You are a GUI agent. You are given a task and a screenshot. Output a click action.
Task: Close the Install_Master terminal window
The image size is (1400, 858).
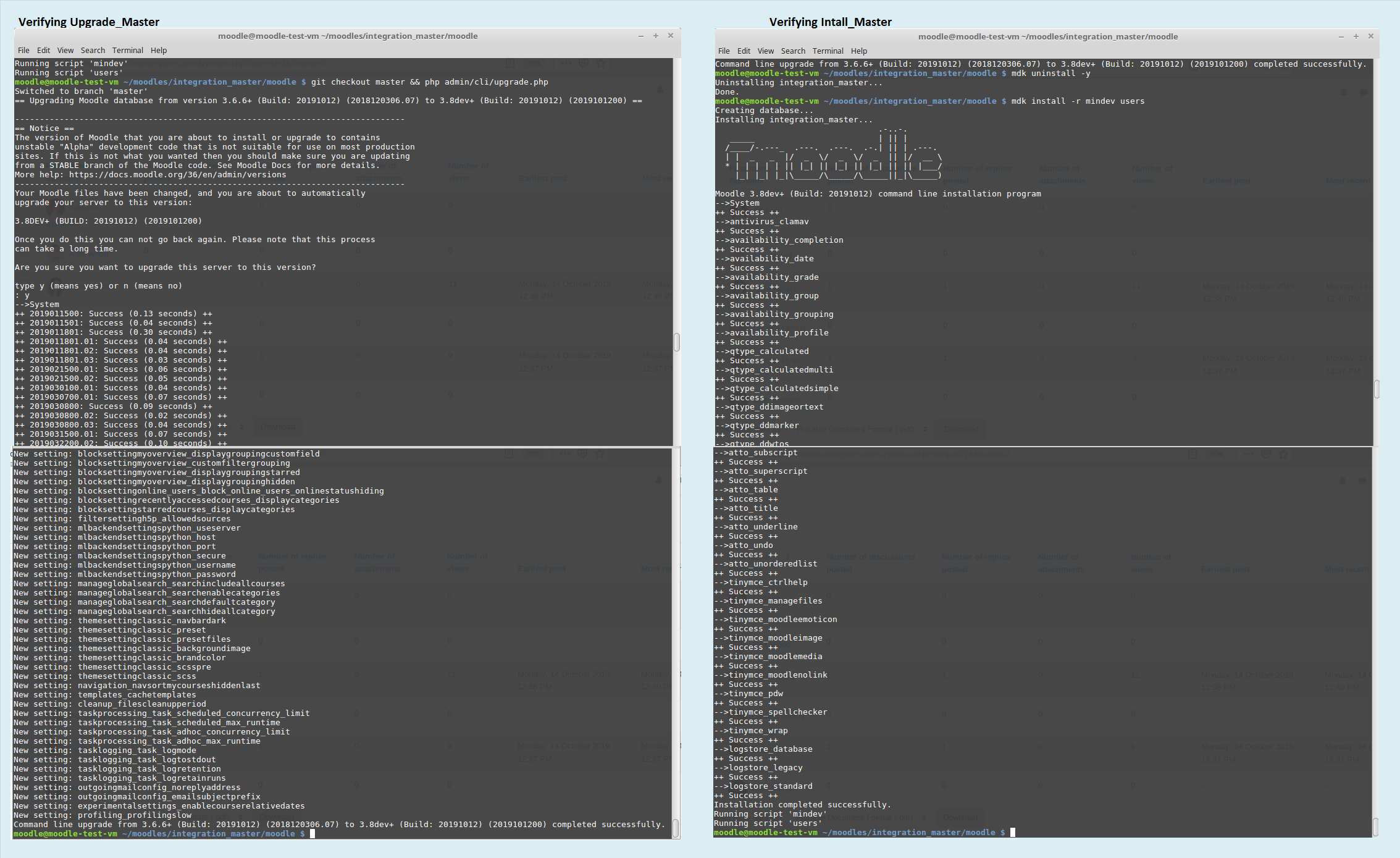coord(1371,36)
